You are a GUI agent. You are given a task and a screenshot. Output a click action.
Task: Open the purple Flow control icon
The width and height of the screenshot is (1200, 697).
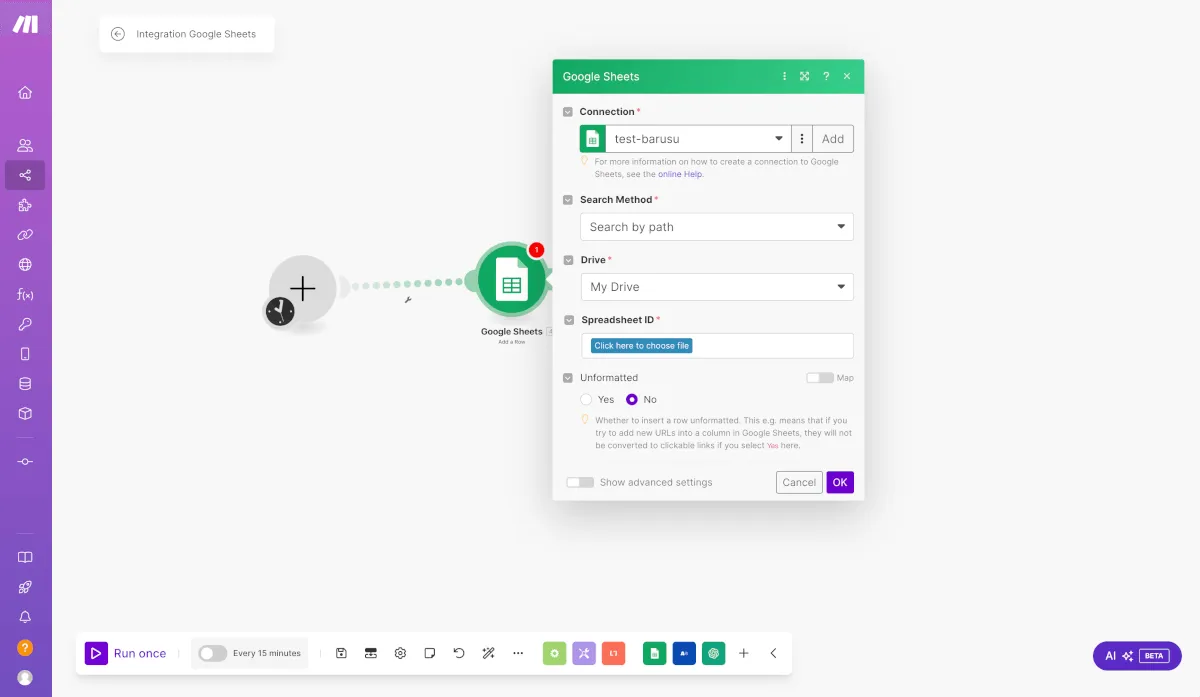coord(584,653)
